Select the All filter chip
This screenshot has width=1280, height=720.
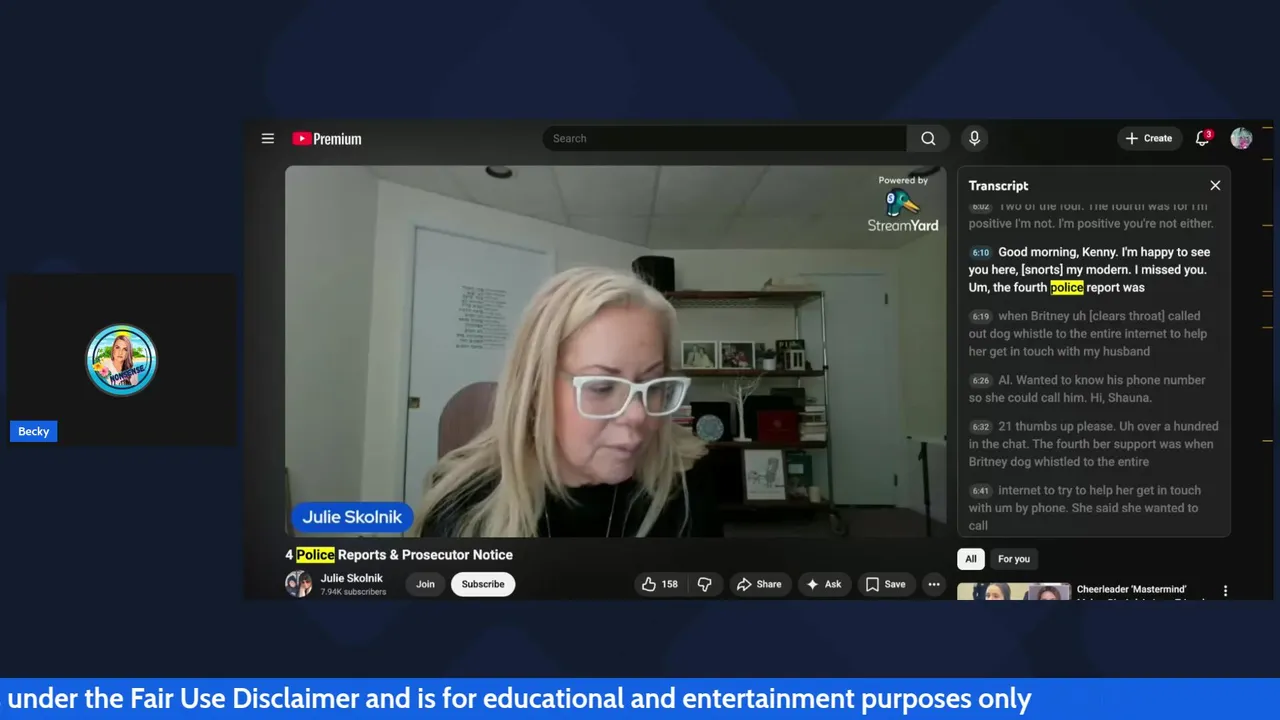[x=971, y=559]
